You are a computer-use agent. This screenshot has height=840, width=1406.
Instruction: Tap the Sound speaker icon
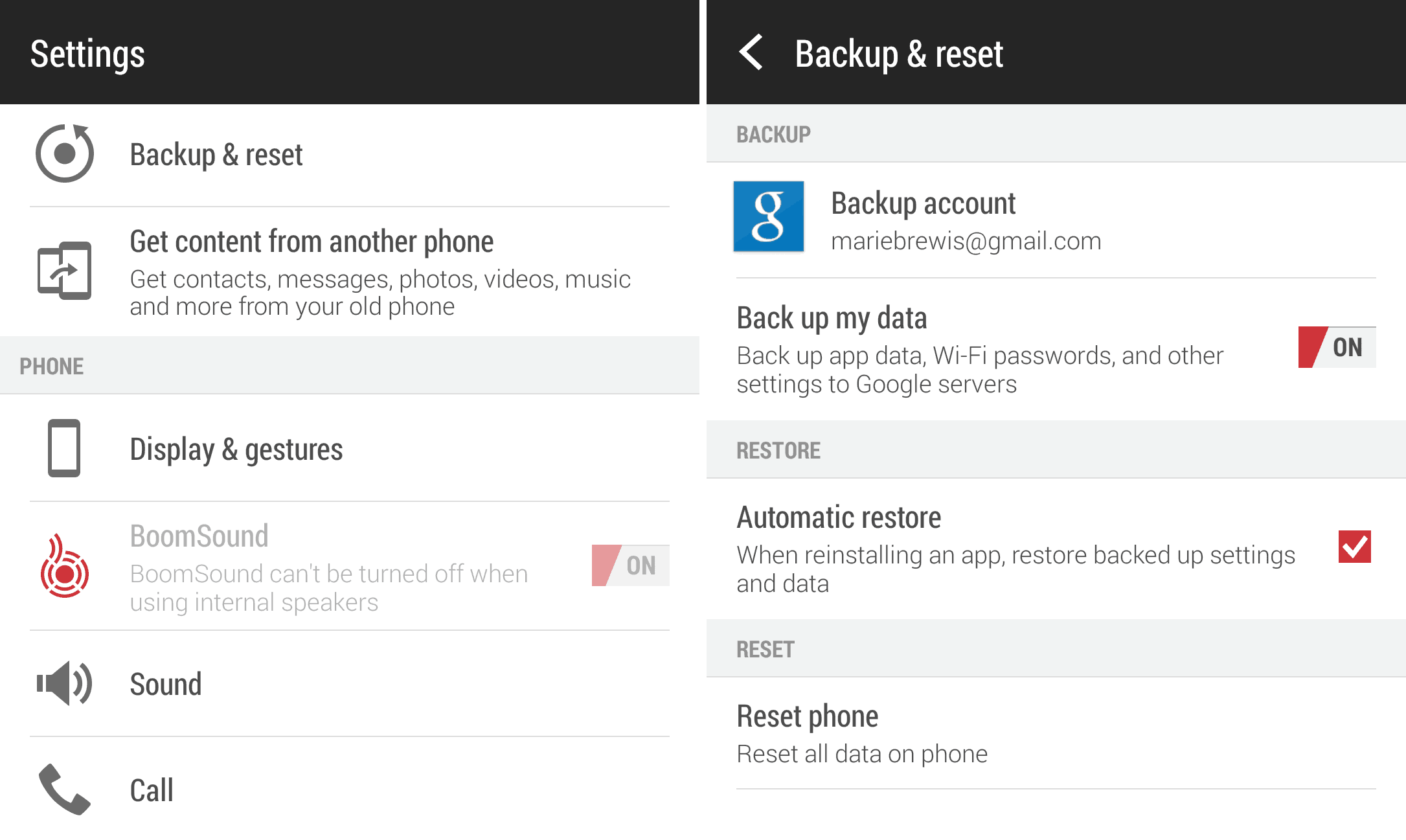(64, 683)
